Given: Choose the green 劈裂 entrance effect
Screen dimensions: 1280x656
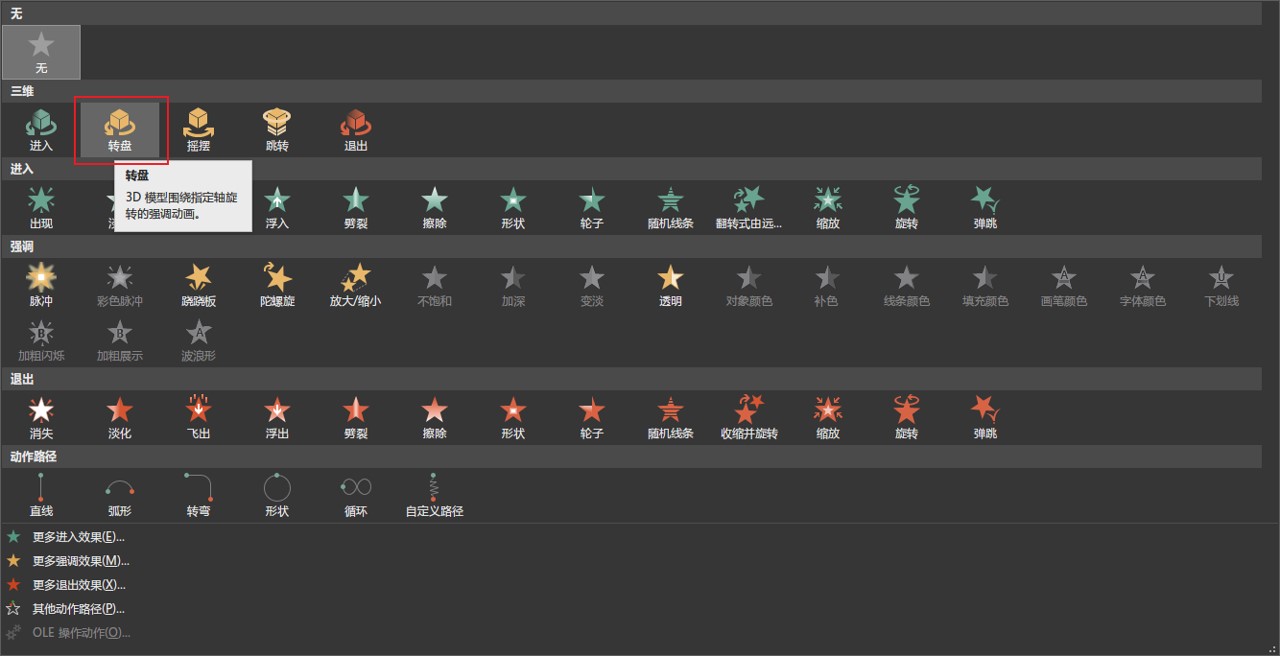Looking at the screenshot, I should [356, 207].
